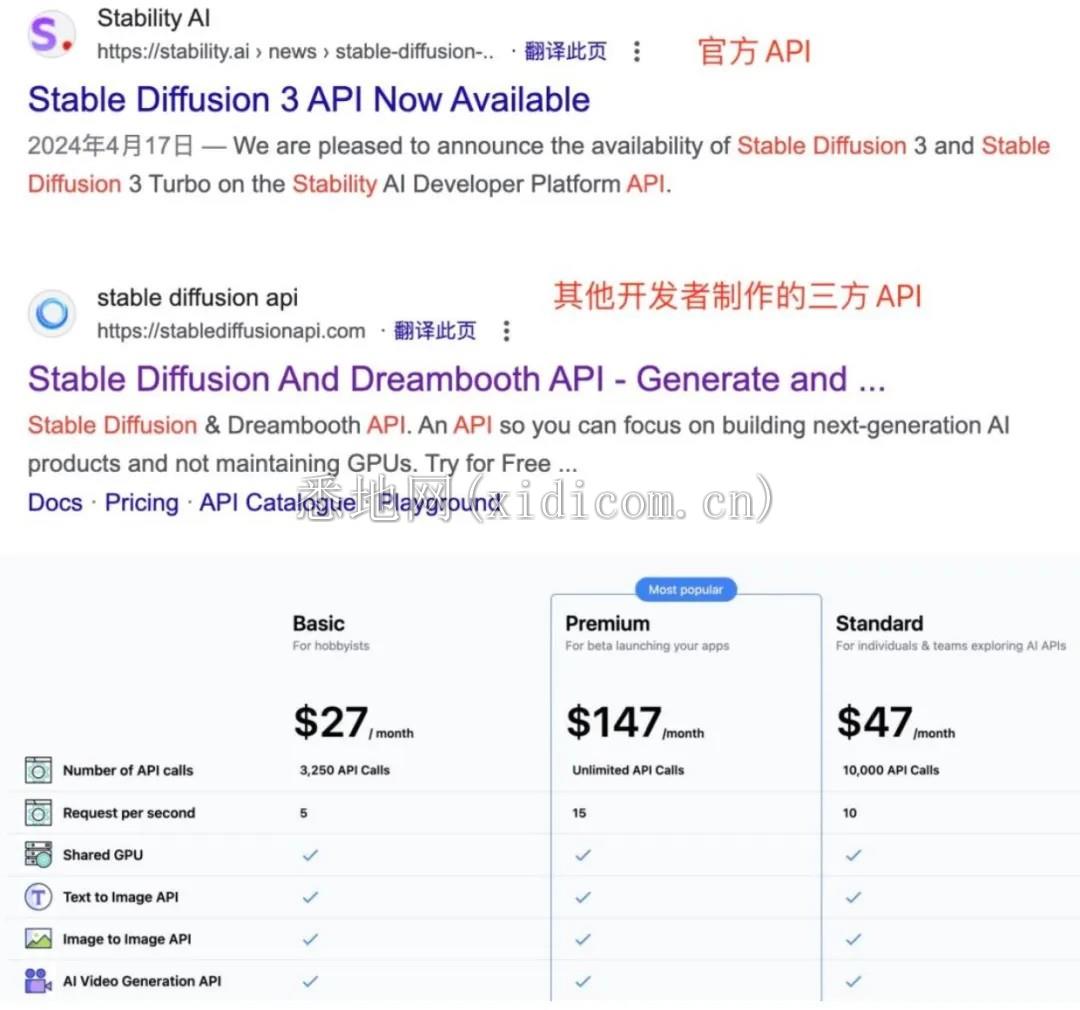The height and width of the screenshot is (1010, 1080).
Task: Click 翻译此页 for the stablediffusionapi.com result
Action: click(x=435, y=331)
